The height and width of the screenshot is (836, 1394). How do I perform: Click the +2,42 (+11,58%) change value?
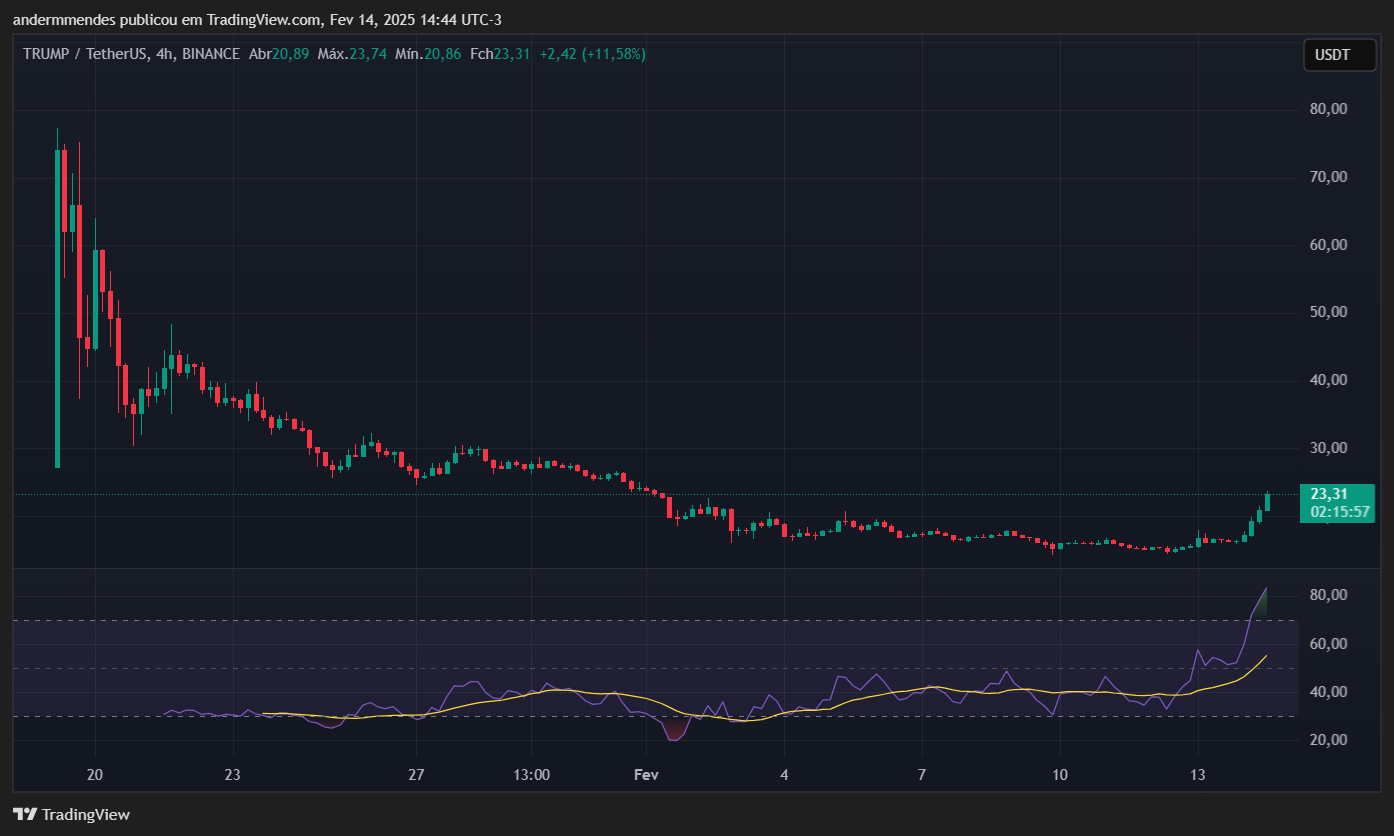[x=593, y=54]
